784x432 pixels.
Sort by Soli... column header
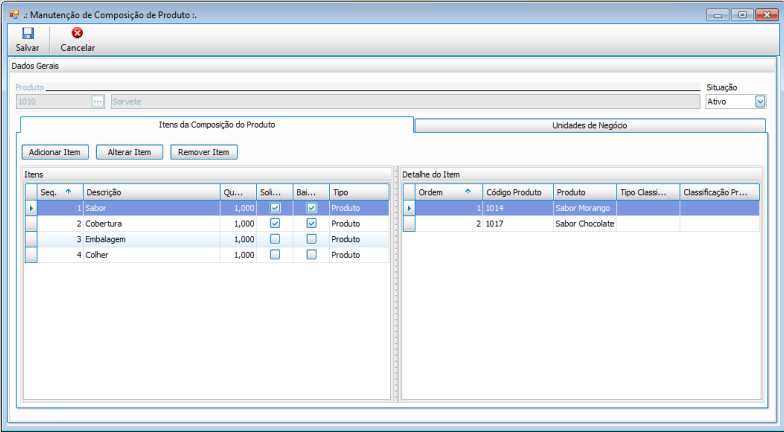tap(275, 192)
